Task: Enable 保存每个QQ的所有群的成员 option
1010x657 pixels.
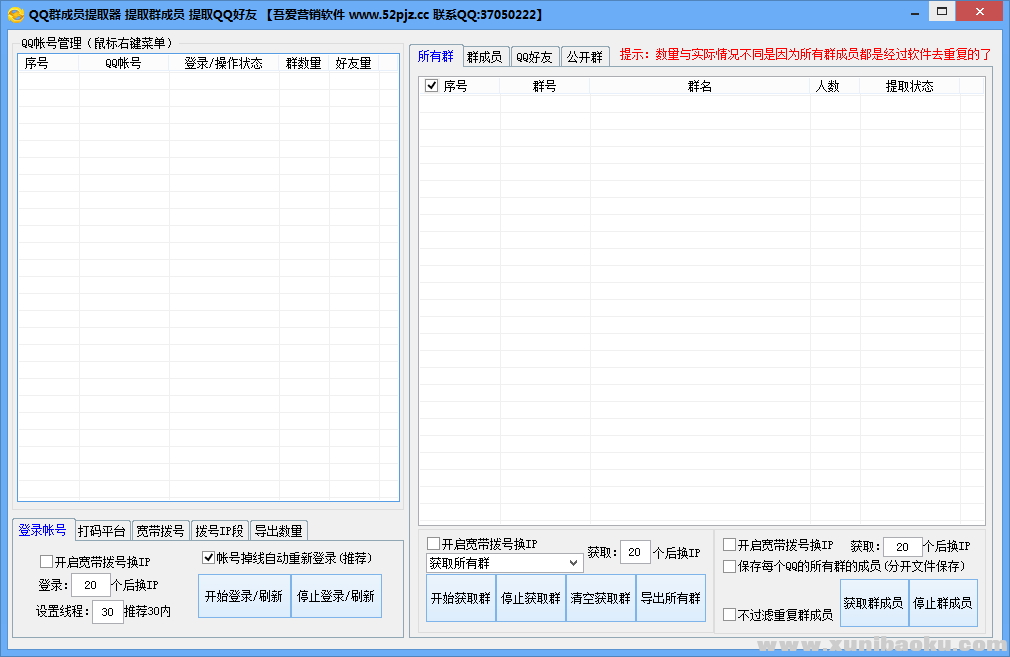Action: [730, 566]
